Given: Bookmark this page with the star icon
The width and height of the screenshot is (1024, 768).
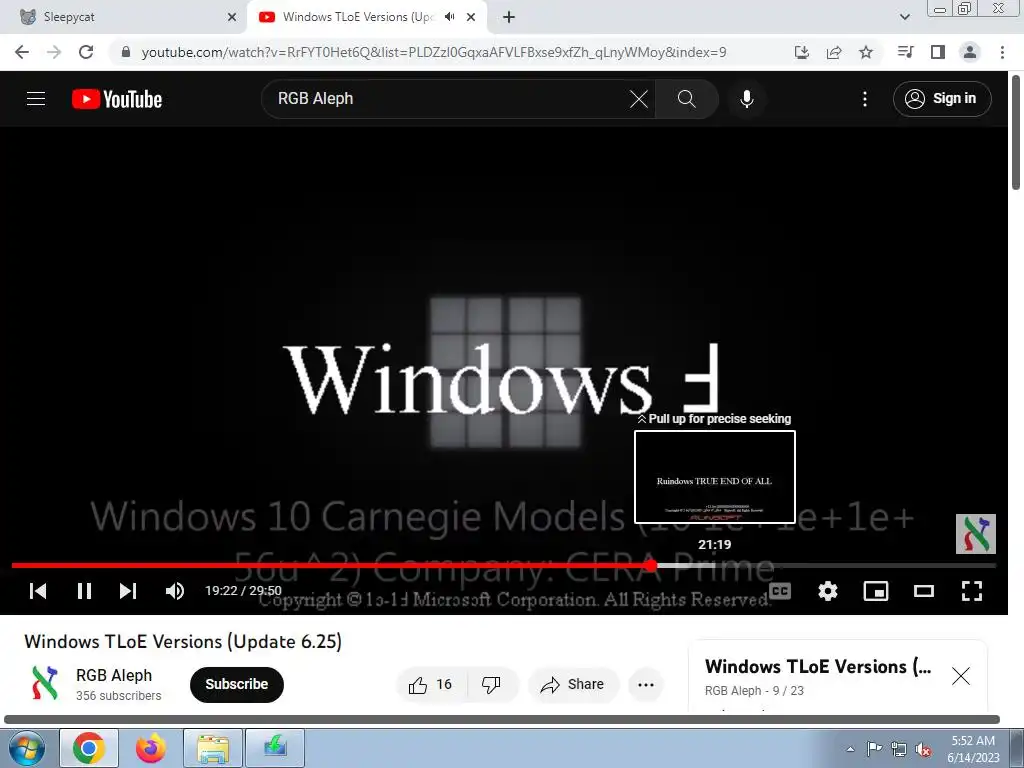Looking at the screenshot, I should 866,52.
